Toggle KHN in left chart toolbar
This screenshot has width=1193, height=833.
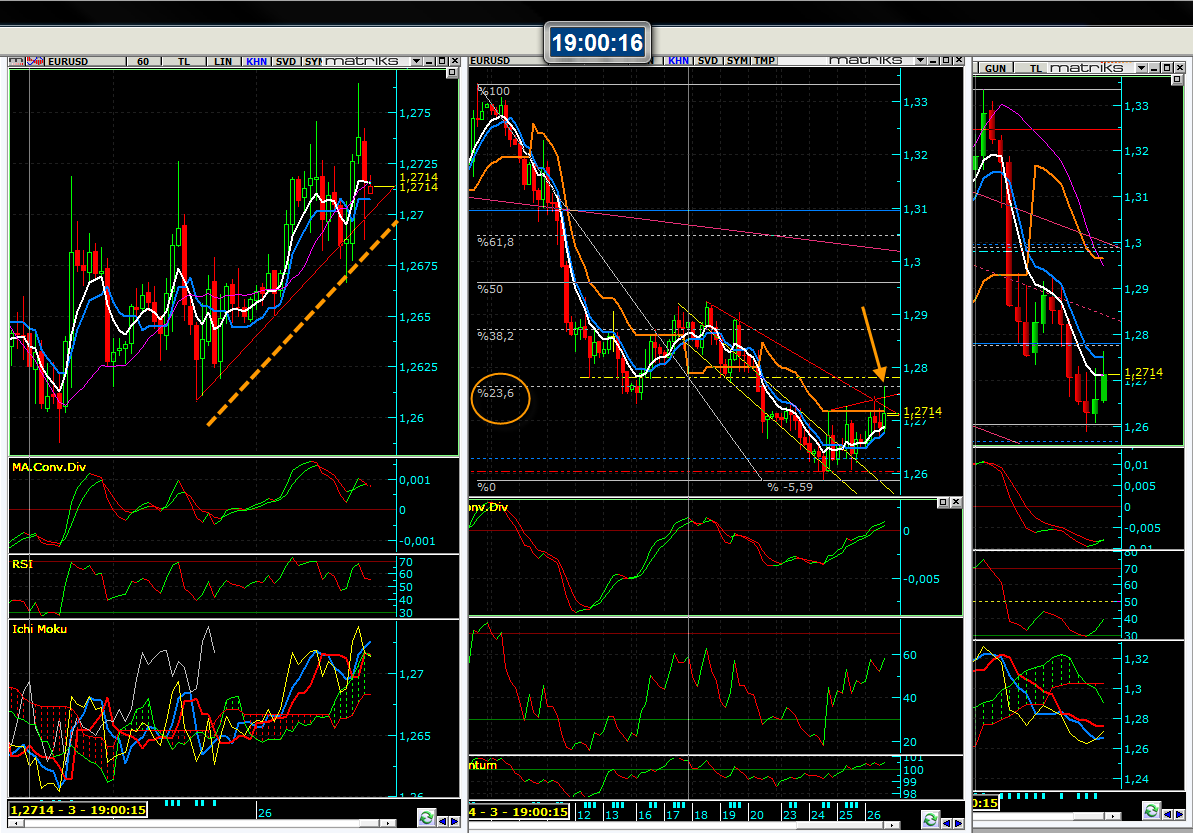pyautogui.click(x=257, y=61)
